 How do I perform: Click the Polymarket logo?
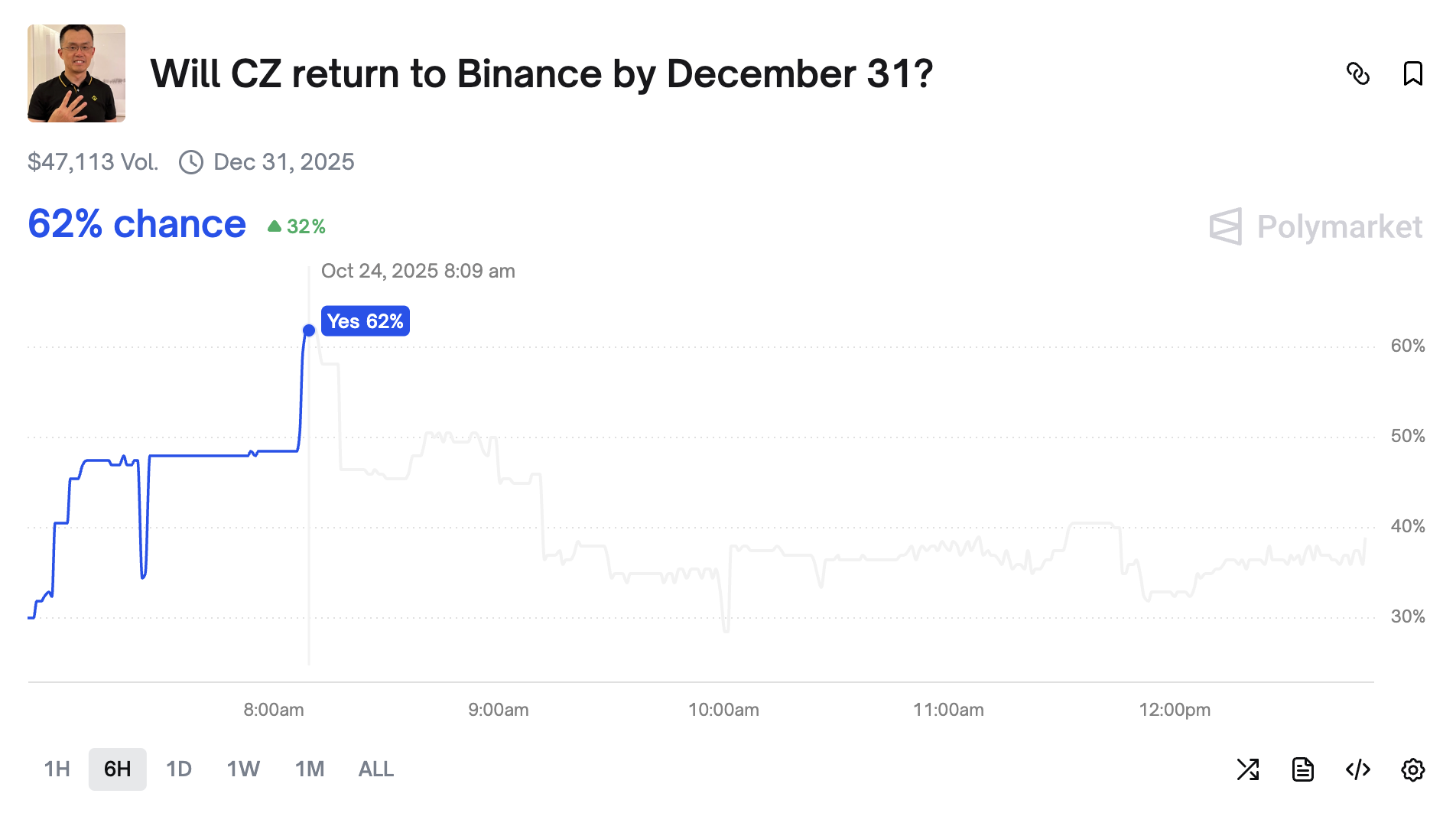pyautogui.click(x=1315, y=226)
